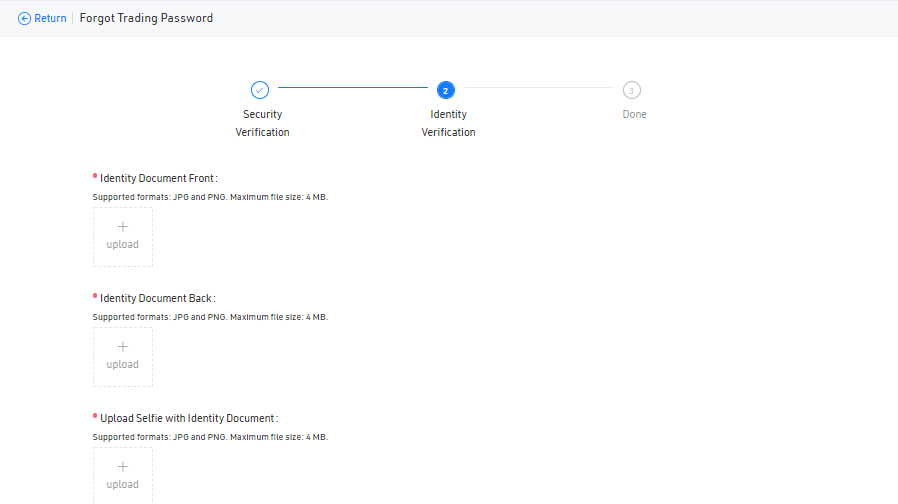
Task: Click the Done step label
Action: 634,114
